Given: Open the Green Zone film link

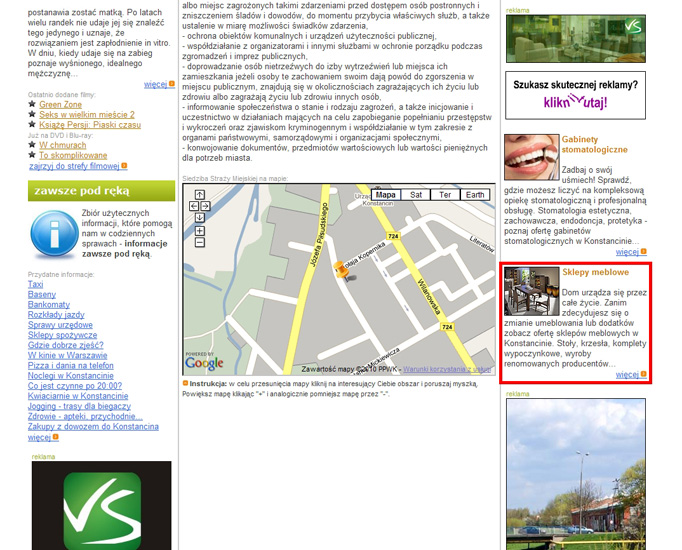Looking at the screenshot, I should coord(60,104).
